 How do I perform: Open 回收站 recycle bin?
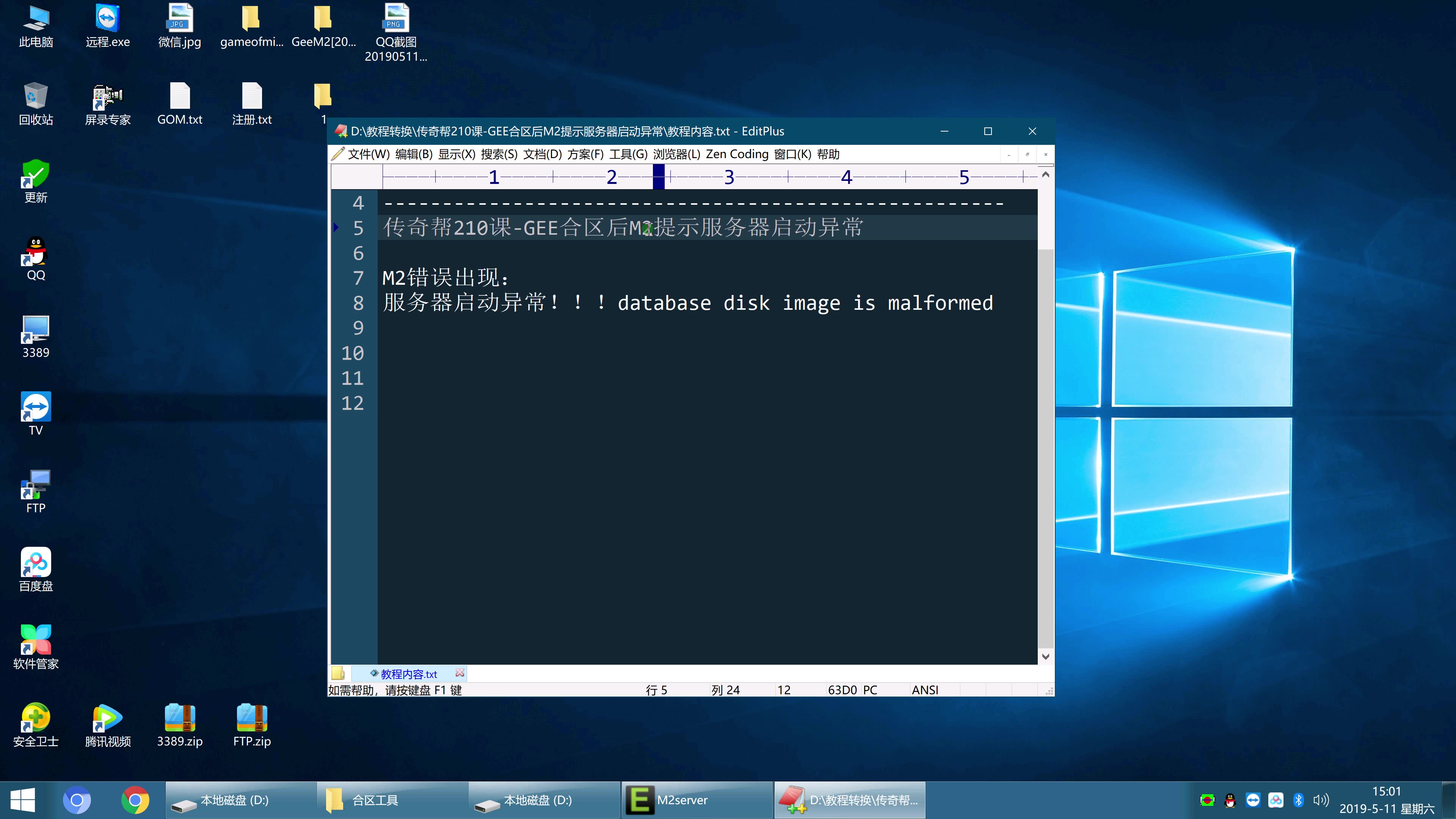coord(36,104)
